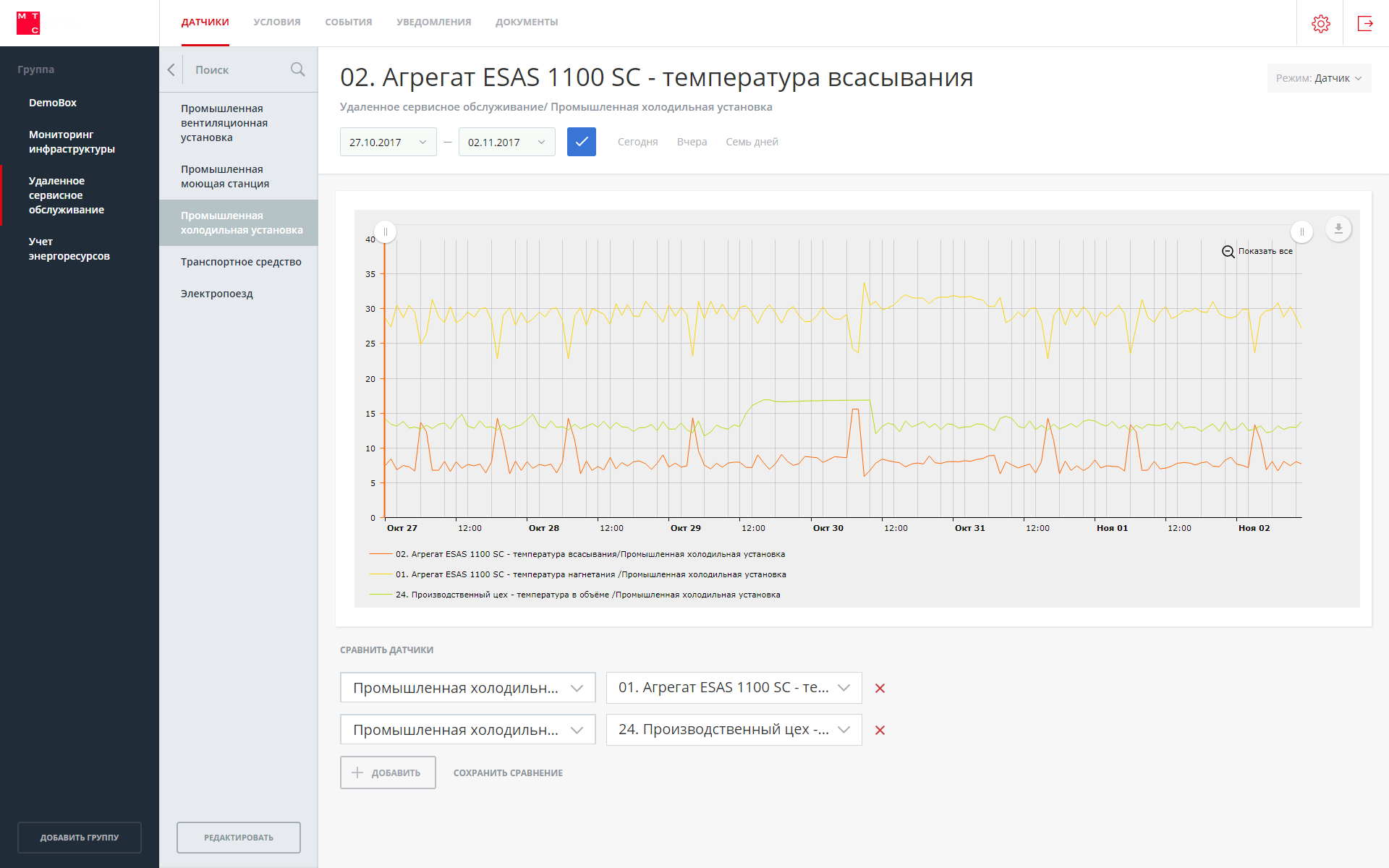Image resolution: width=1389 pixels, height=868 pixels.
Task: Switch to the Условия tab
Action: (276, 22)
